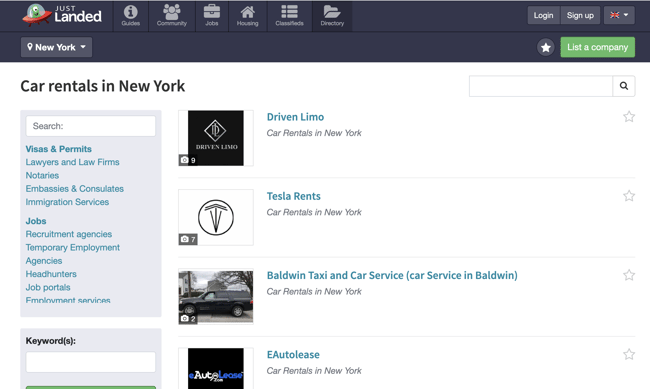
Task: View the Driven Limo logo thumbnail
Action: pyautogui.click(x=216, y=138)
